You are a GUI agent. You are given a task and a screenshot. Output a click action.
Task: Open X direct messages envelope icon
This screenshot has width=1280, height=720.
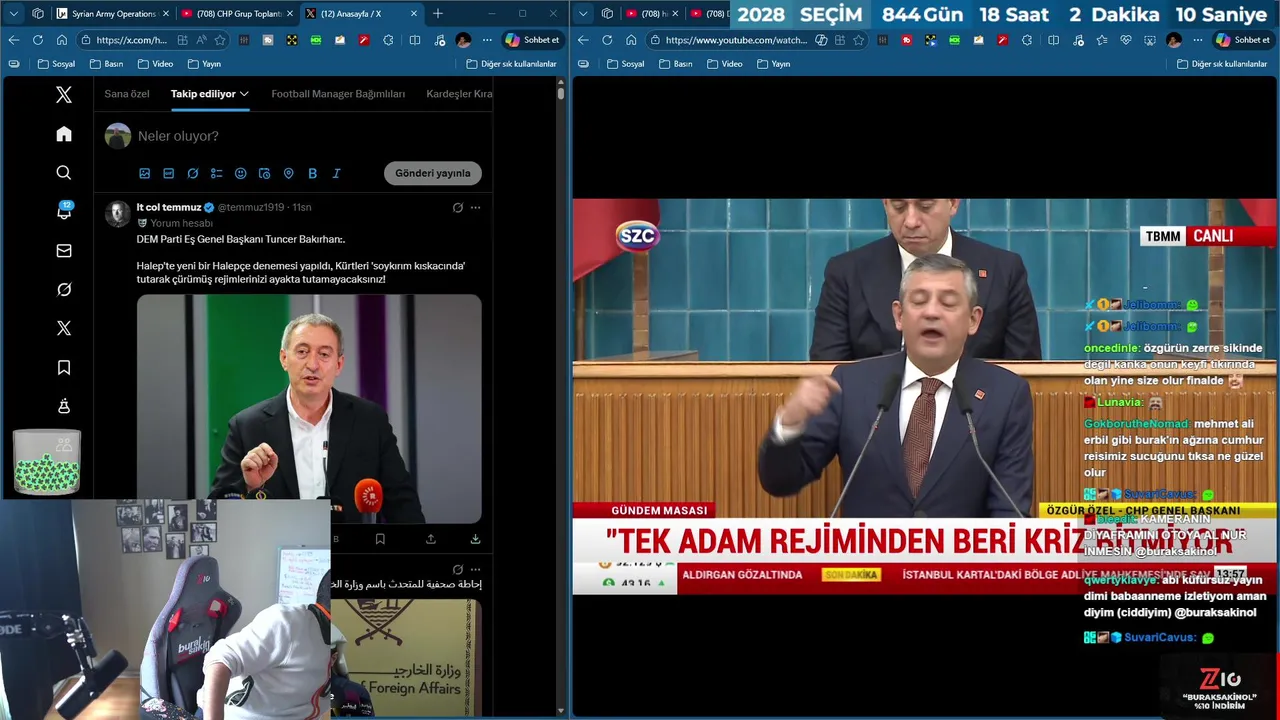click(64, 251)
